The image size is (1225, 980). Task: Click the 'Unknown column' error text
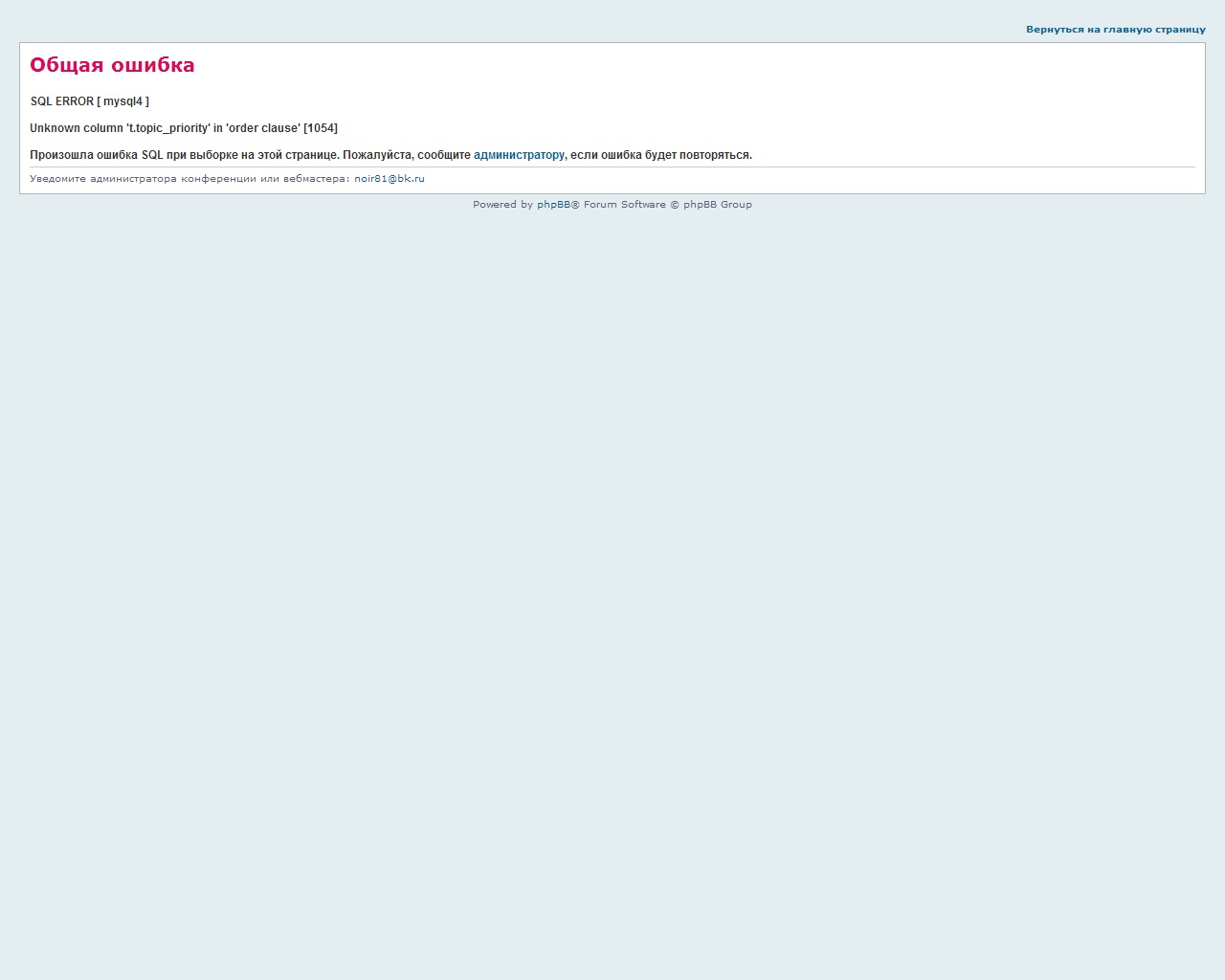tap(76, 128)
